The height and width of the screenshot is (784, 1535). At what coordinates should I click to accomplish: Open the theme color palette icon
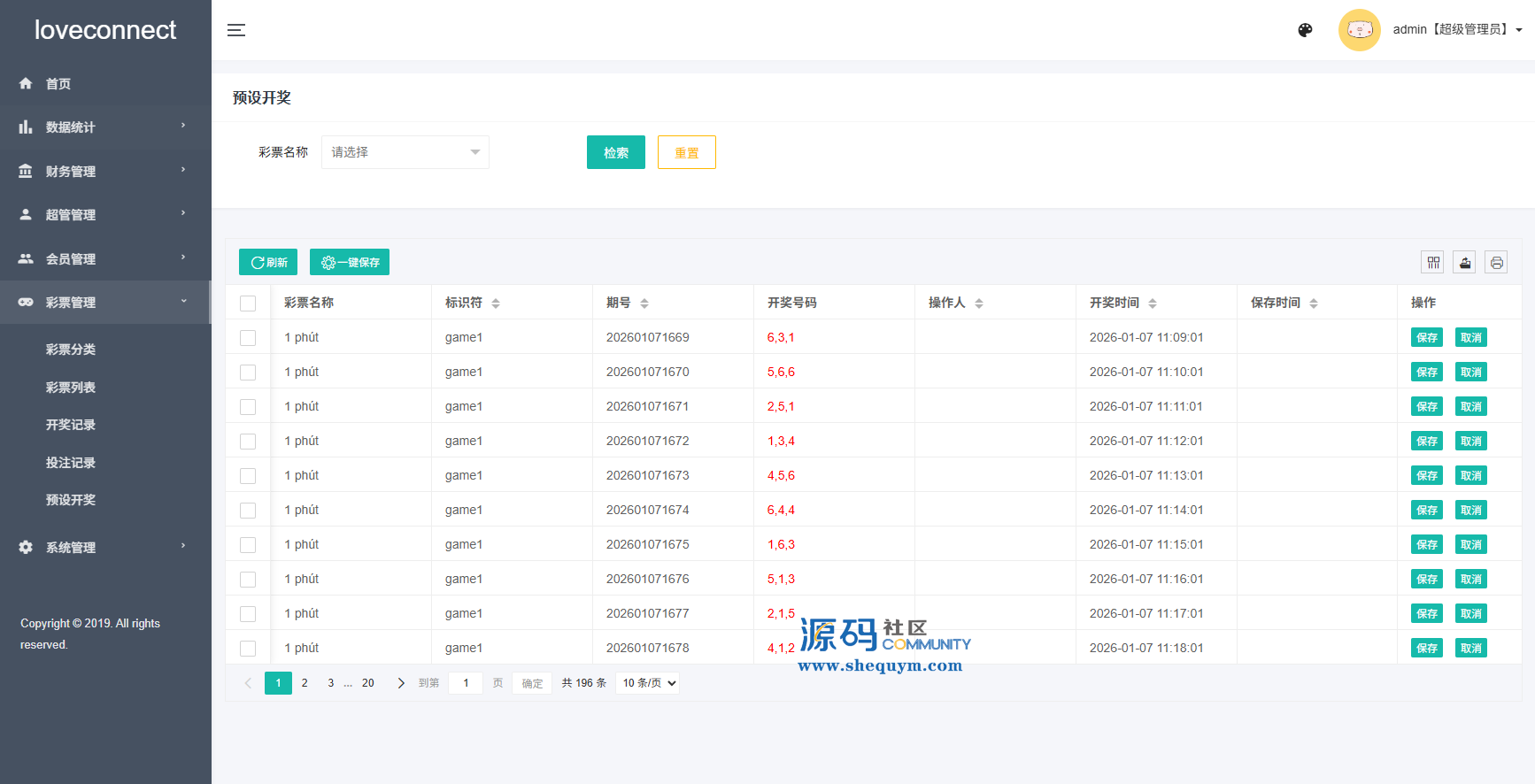click(x=1305, y=30)
